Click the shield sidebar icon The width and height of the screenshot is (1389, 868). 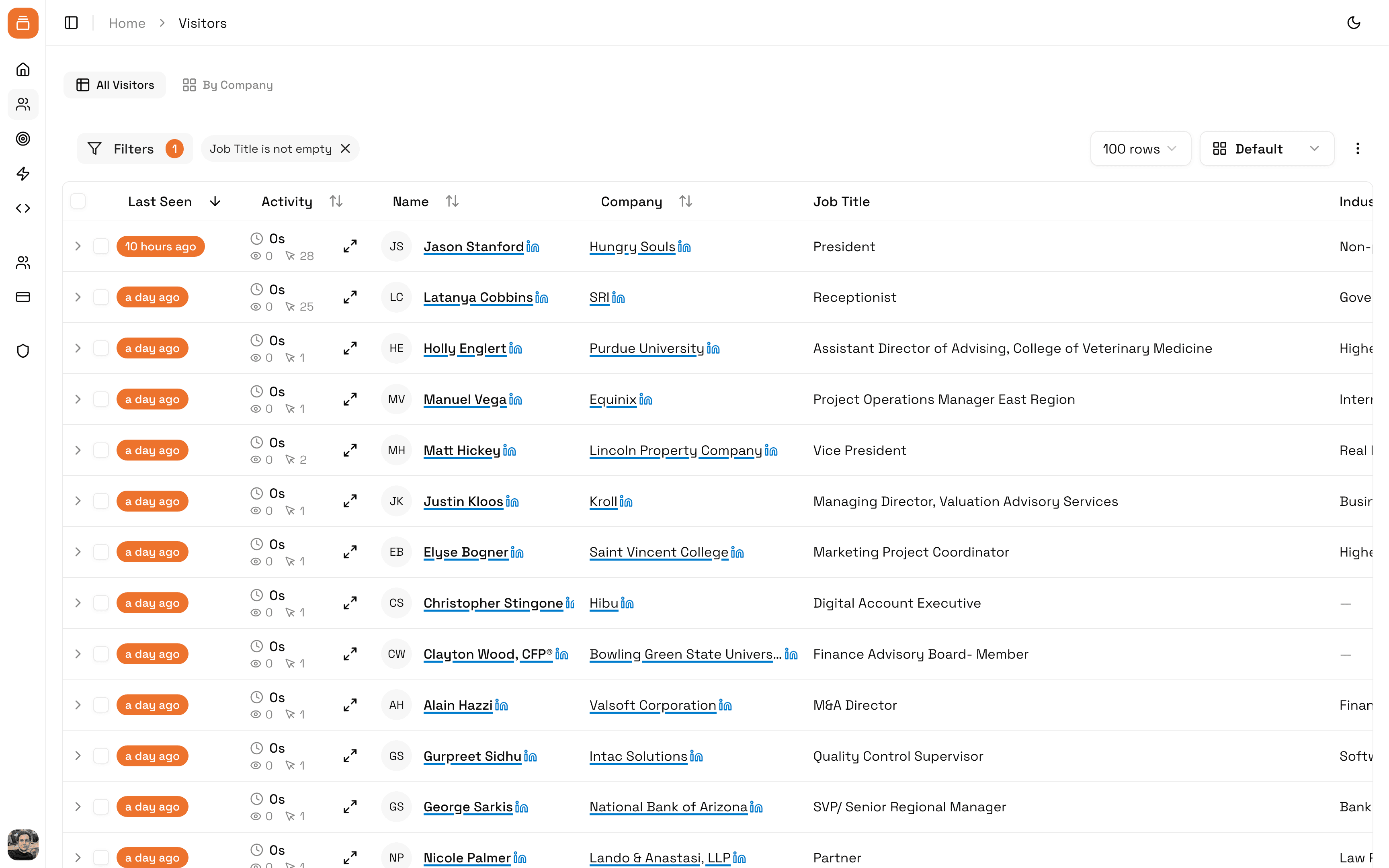[x=23, y=351]
